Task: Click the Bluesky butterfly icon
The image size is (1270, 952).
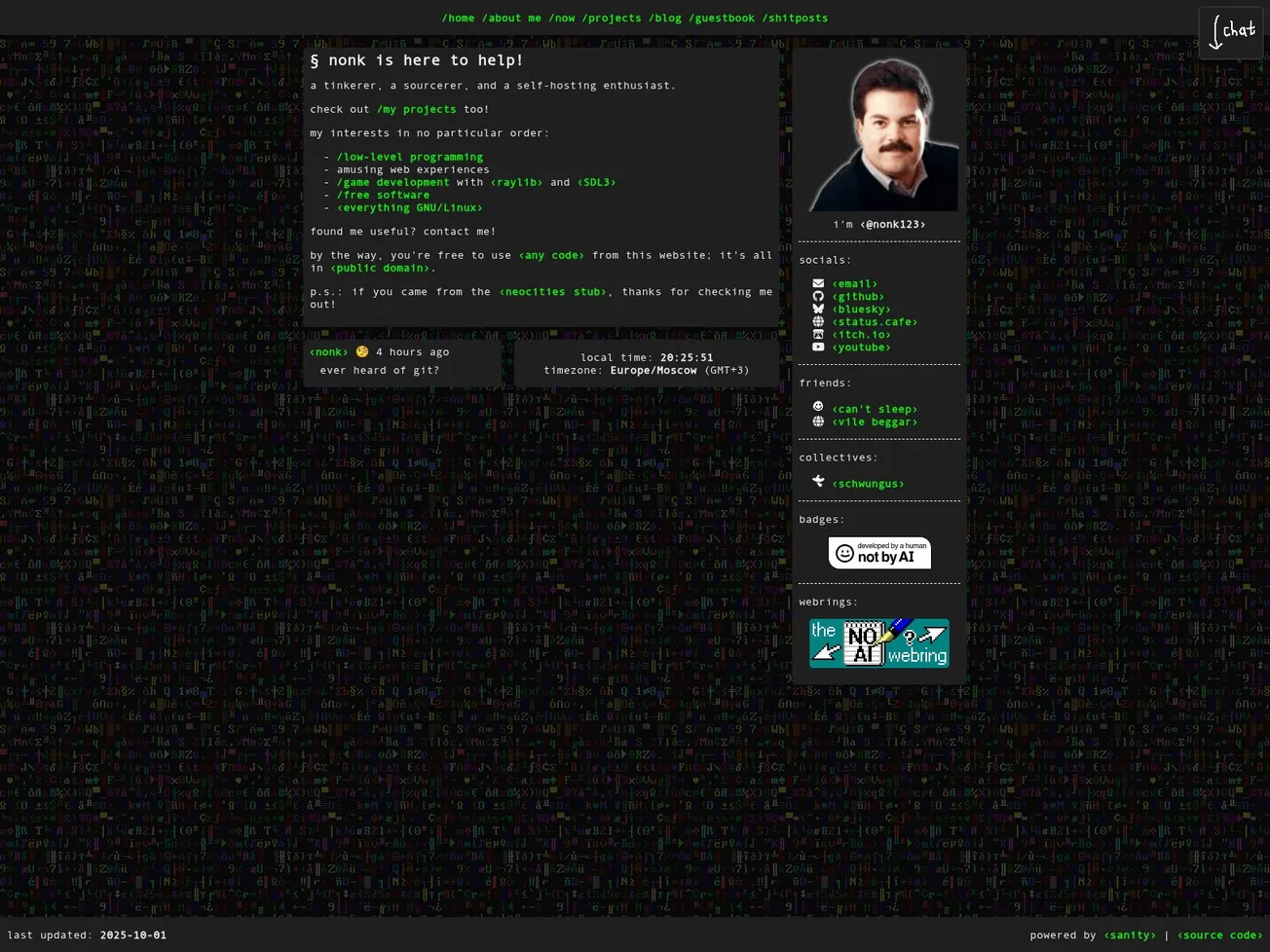Action: (x=818, y=309)
